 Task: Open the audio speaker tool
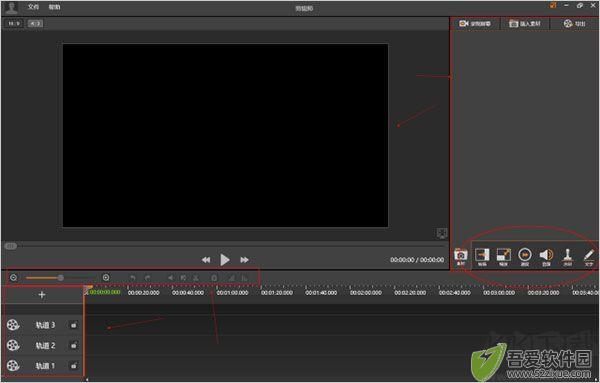pos(546,257)
